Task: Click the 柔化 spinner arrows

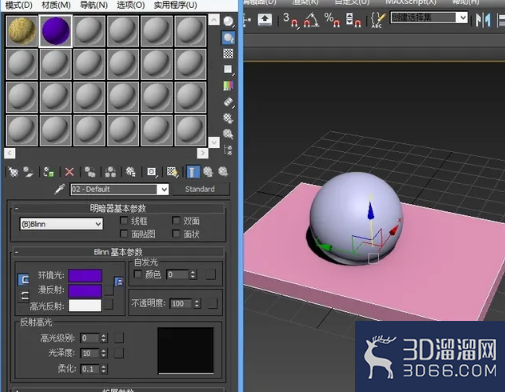Action: pyautogui.click(x=104, y=369)
